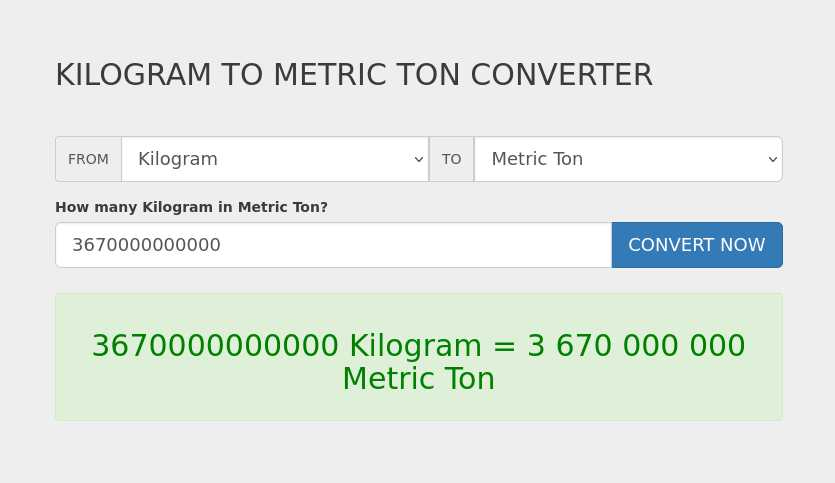This screenshot has height=483, width=835.
Task: Open the Kilogram source unit dropdown
Action: 274,159
